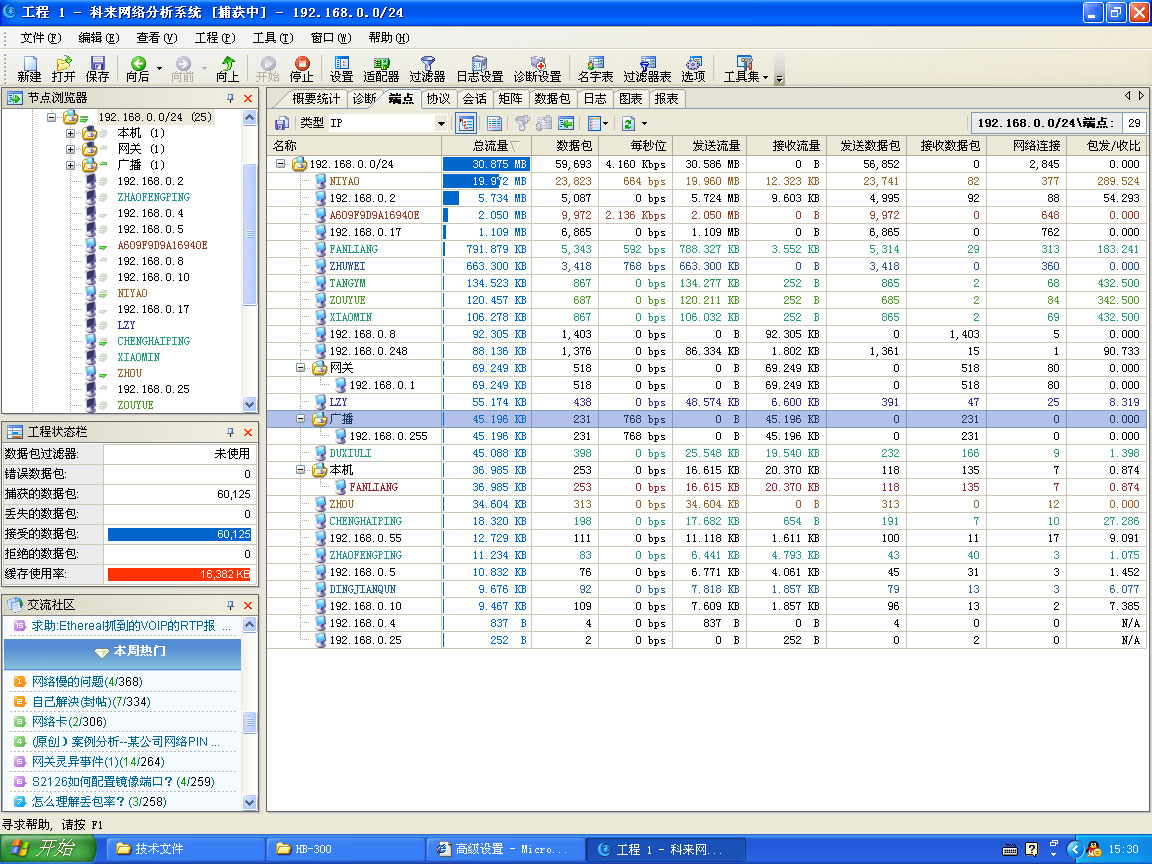The width and height of the screenshot is (1152, 864).
Task: Expand the 本机 node in node browser
Action: (x=71, y=133)
